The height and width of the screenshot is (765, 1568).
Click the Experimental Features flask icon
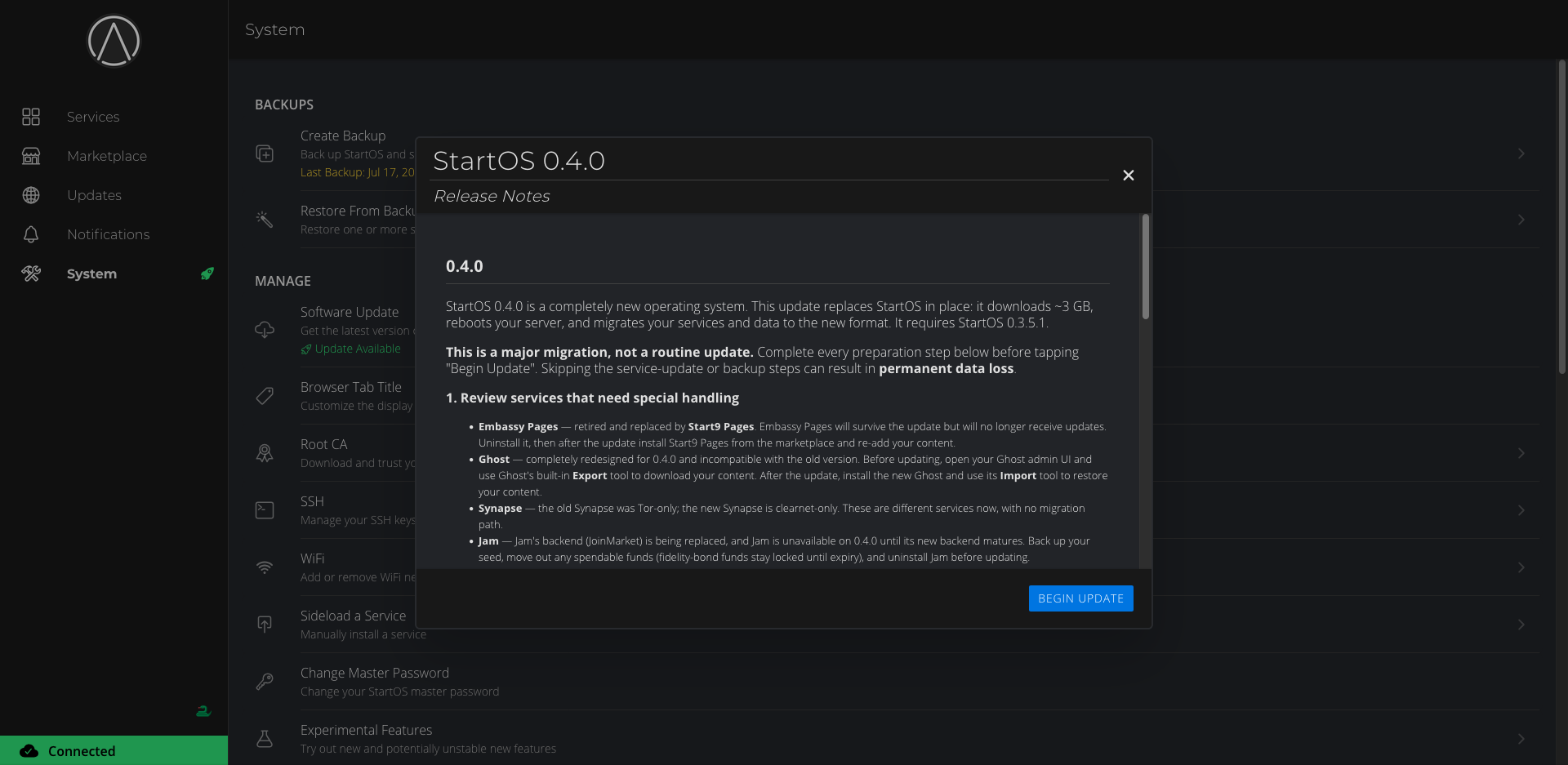coord(265,739)
